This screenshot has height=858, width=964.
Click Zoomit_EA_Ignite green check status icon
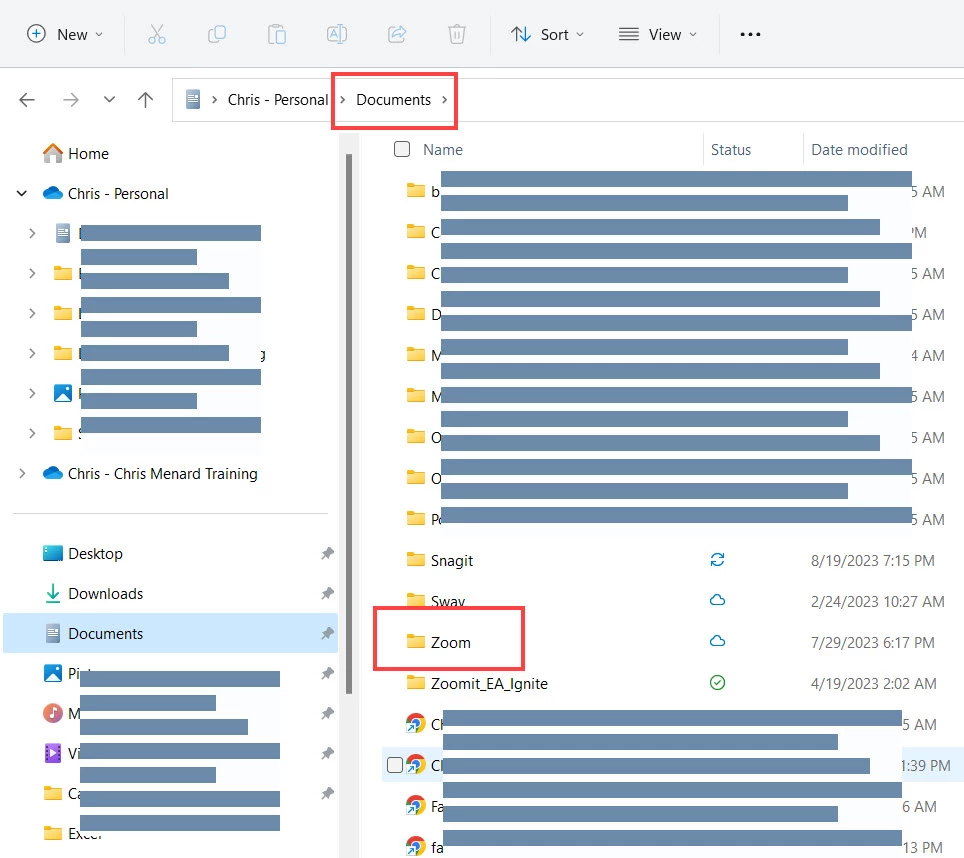click(x=717, y=683)
